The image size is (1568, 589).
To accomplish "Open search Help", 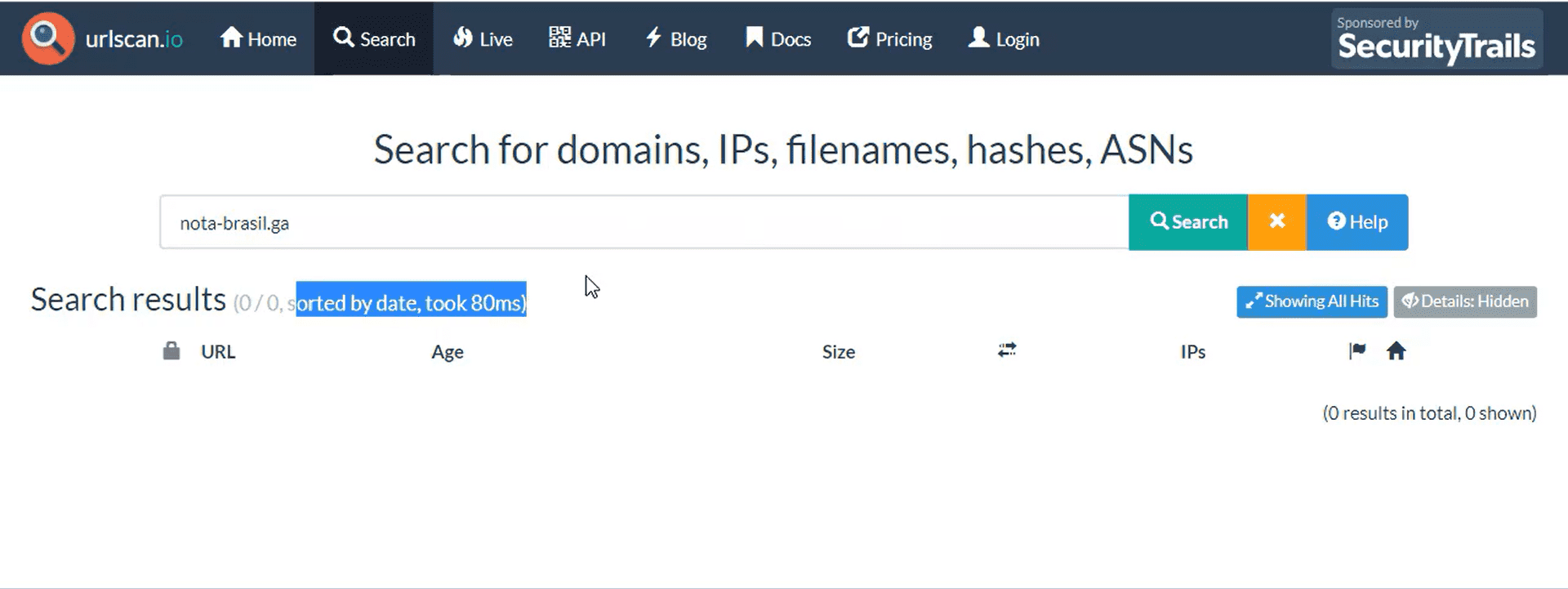I will click(x=1357, y=222).
